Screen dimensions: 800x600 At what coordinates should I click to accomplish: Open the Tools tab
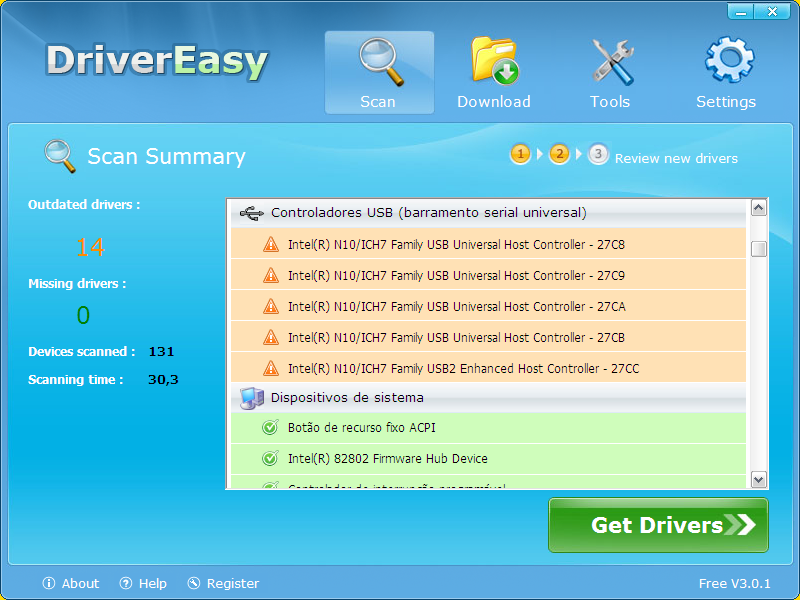pos(610,72)
